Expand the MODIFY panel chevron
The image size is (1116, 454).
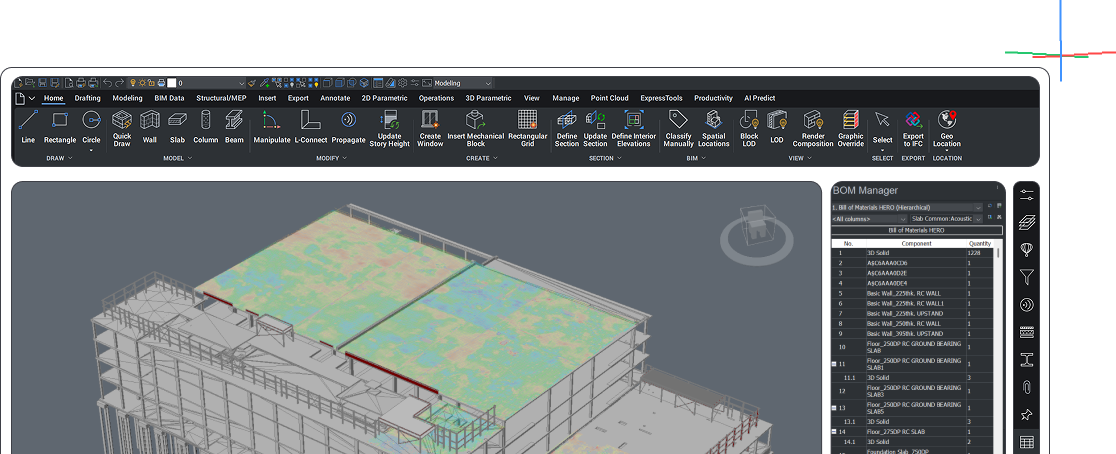344,158
